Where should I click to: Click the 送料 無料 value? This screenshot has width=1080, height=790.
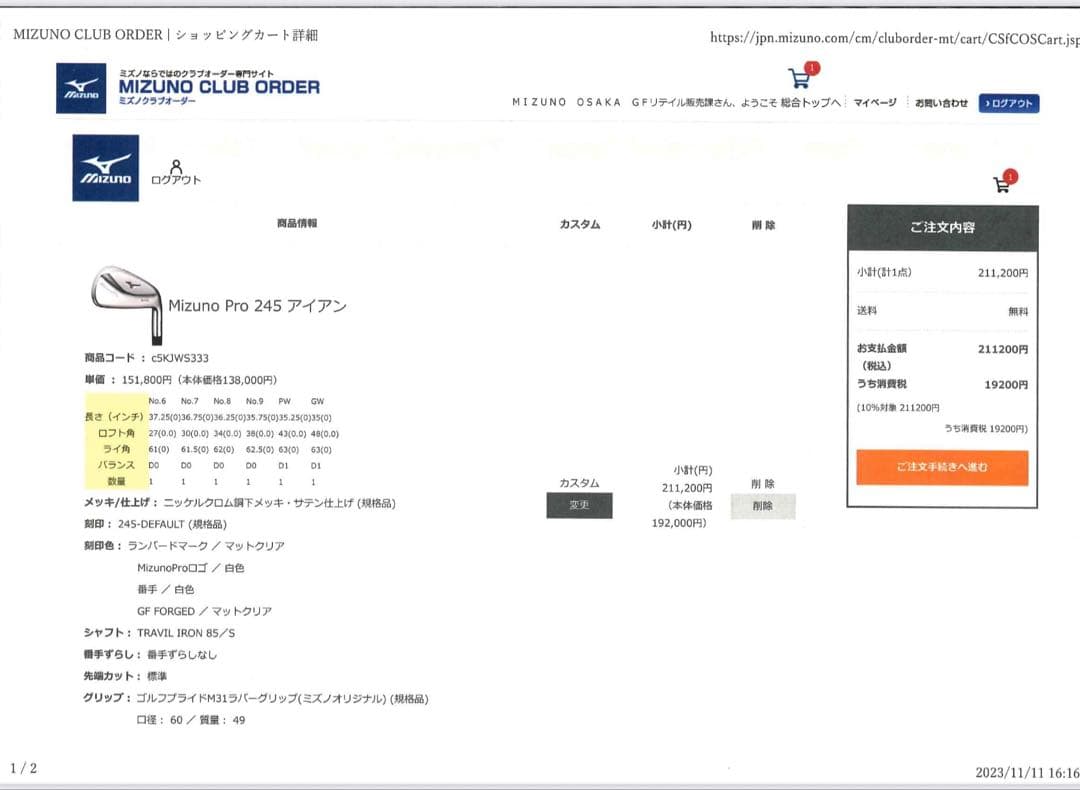1018,312
